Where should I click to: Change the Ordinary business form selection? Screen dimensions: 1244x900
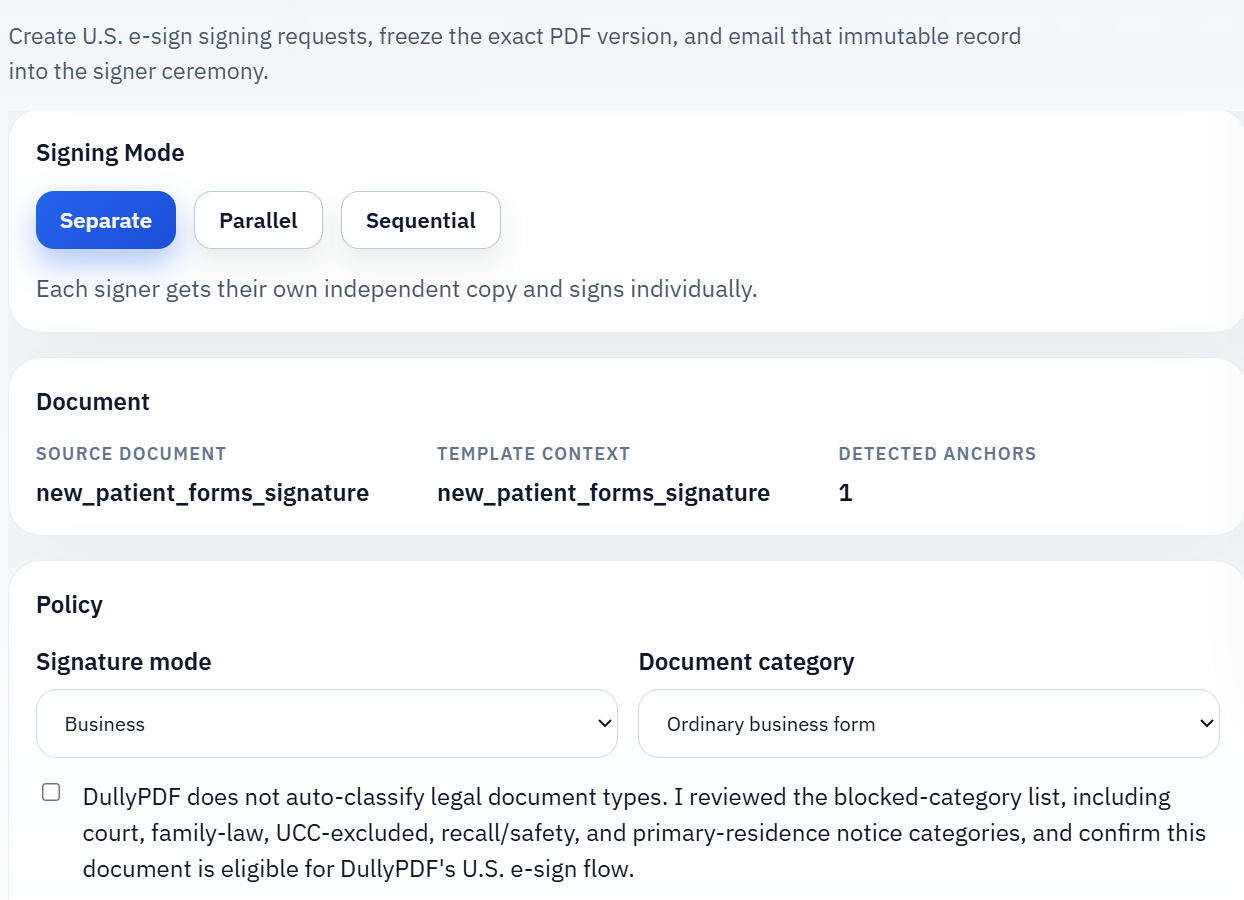tap(928, 723)
